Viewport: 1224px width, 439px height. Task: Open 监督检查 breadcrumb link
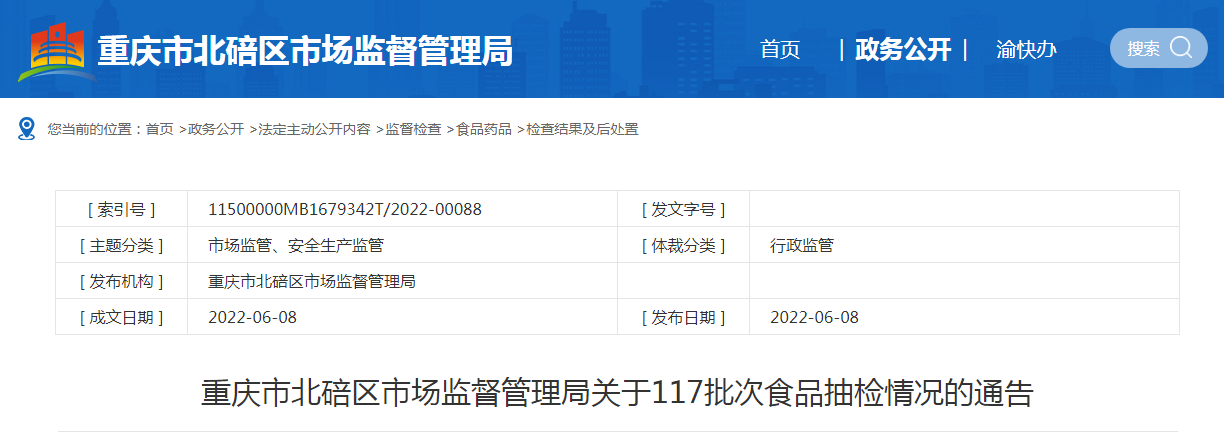(414, 129)
